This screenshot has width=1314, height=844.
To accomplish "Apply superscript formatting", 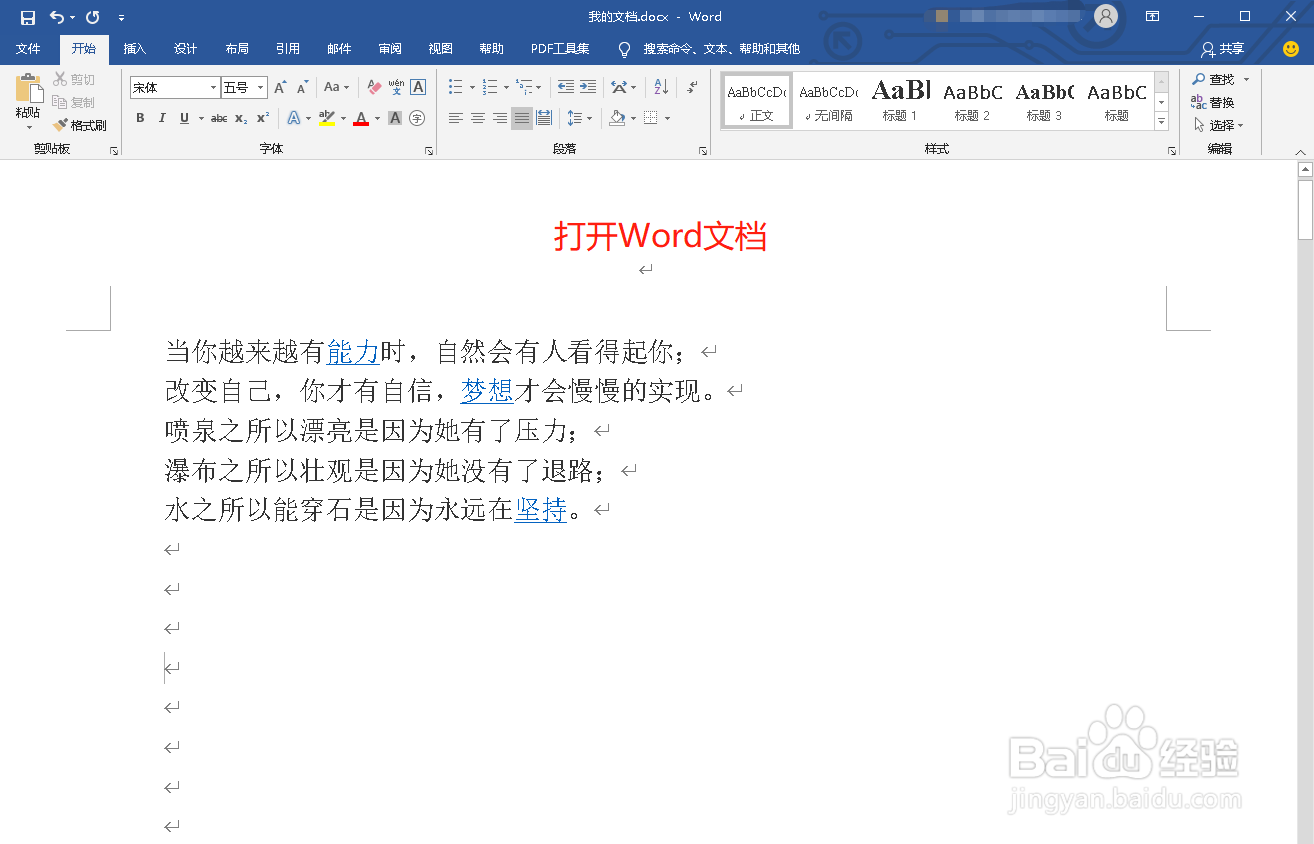I will point(263,118).
